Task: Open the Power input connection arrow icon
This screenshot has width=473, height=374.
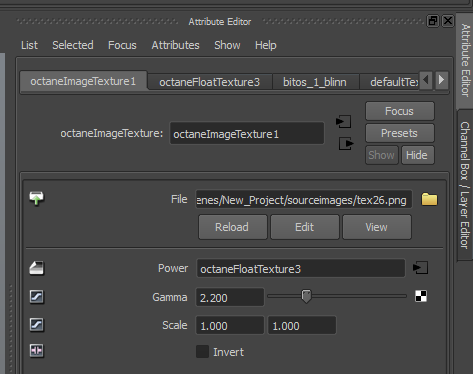Action: 420,268
